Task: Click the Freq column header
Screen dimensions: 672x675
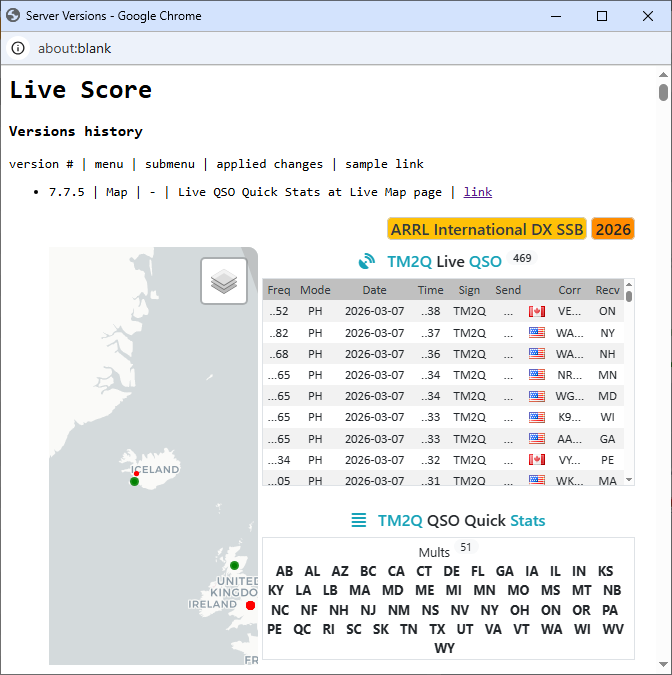Action: click(279, 290)
